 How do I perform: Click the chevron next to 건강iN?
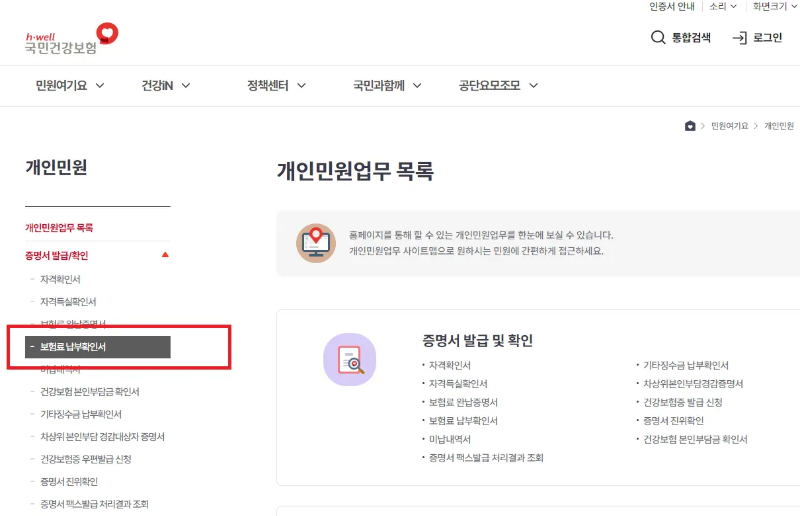(186, 85)
